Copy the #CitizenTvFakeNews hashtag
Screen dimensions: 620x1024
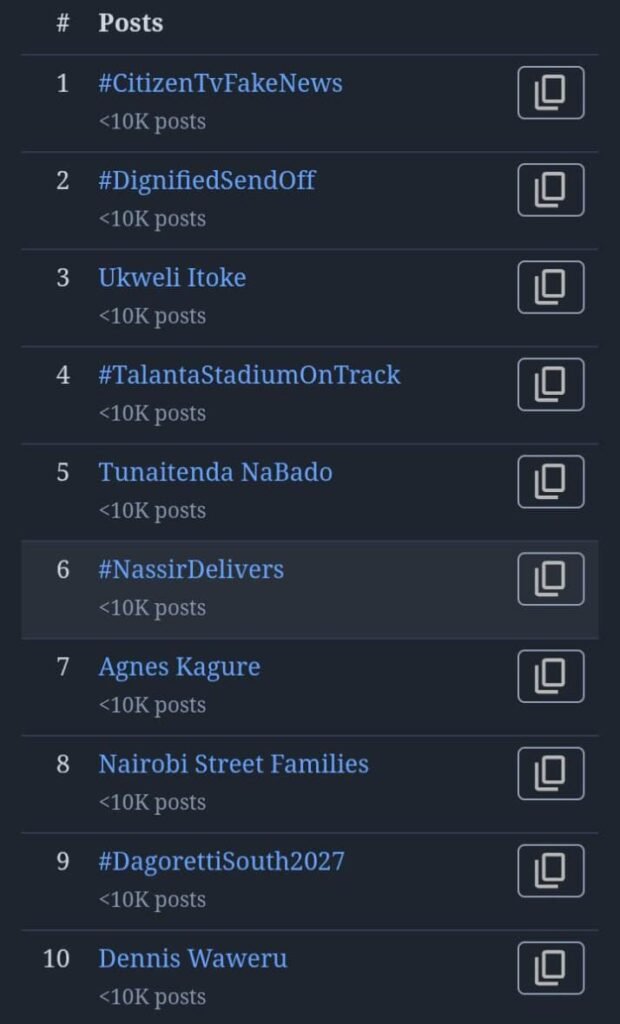coord(550,93)
